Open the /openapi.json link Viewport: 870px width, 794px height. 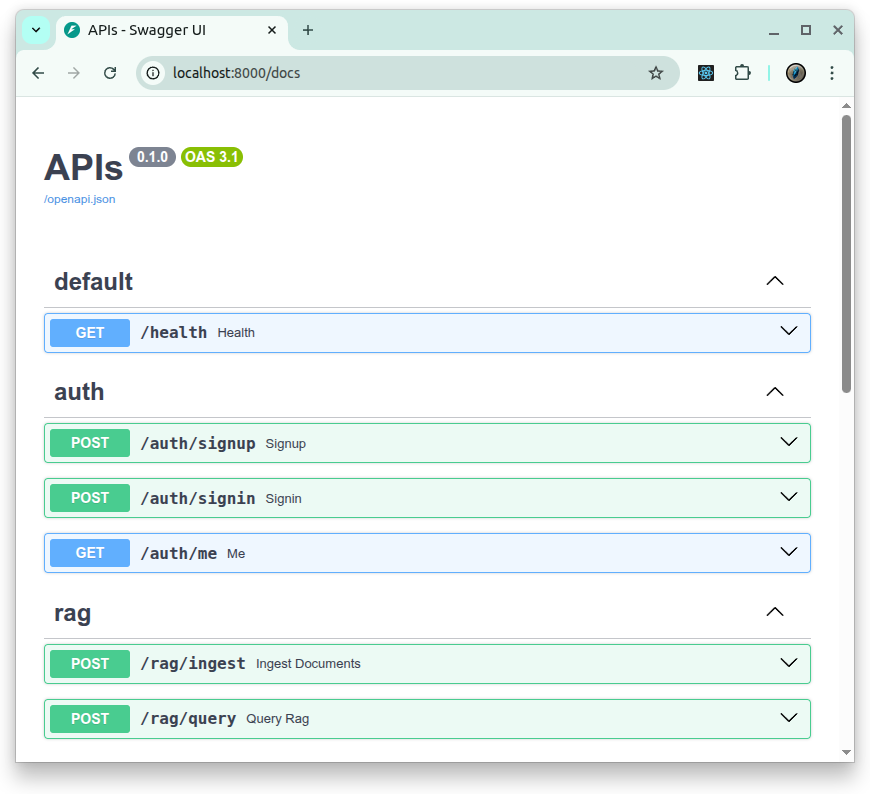(x=80, y=199)
